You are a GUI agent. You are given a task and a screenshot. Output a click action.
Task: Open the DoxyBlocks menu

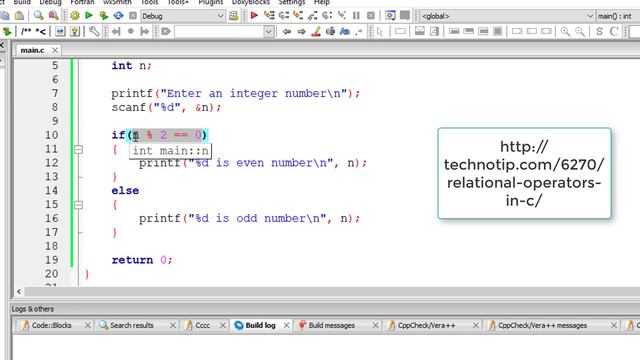coord(251,2)
